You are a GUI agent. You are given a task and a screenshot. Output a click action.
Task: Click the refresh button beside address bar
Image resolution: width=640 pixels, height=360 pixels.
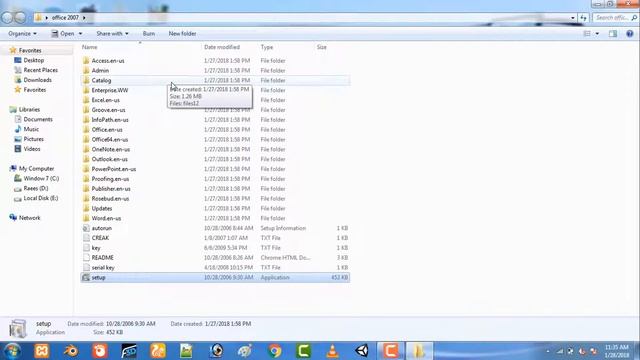584,18
